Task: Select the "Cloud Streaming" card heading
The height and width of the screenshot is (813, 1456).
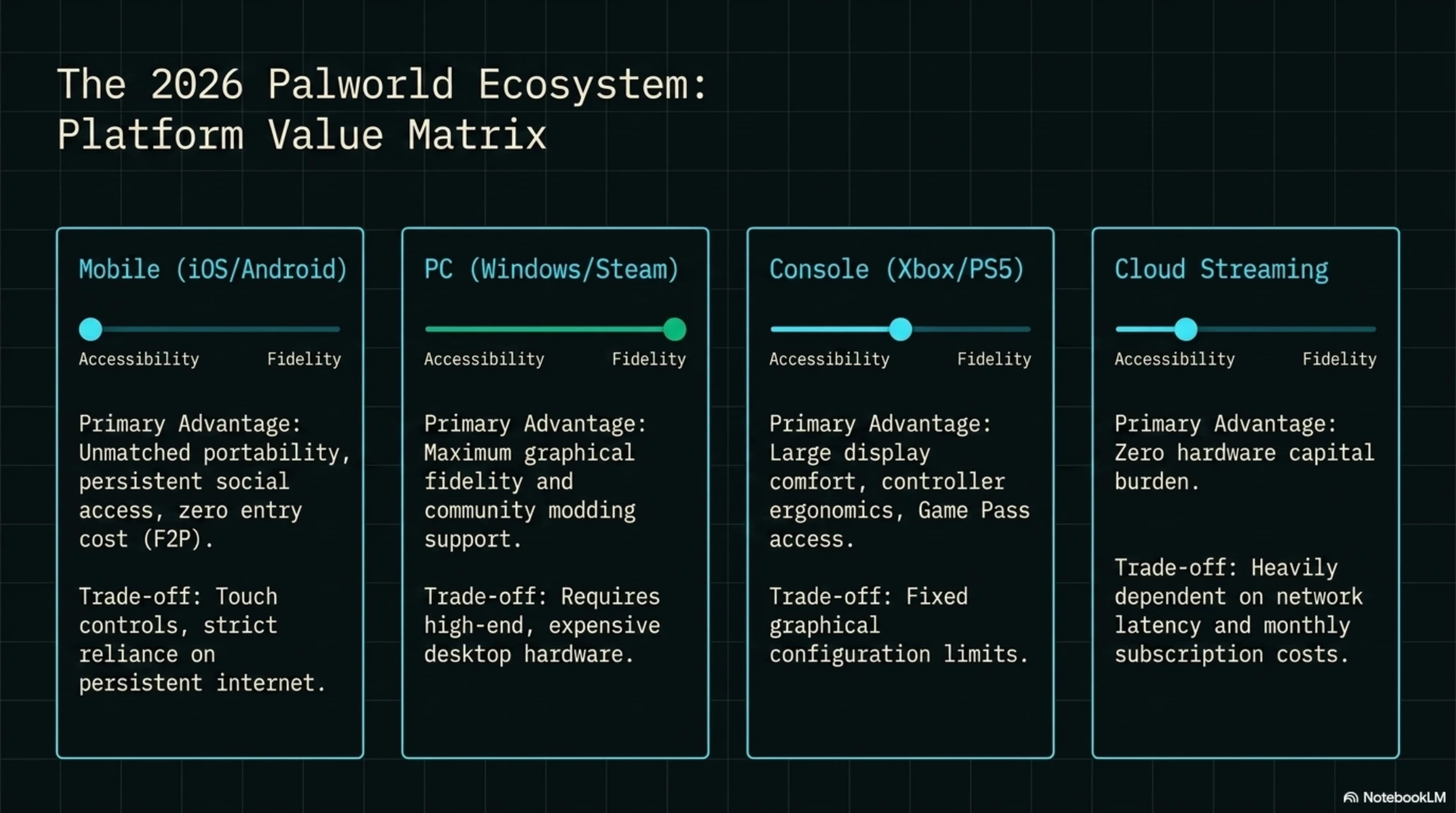Action: pyautogui.click(x=1221, y=270)
